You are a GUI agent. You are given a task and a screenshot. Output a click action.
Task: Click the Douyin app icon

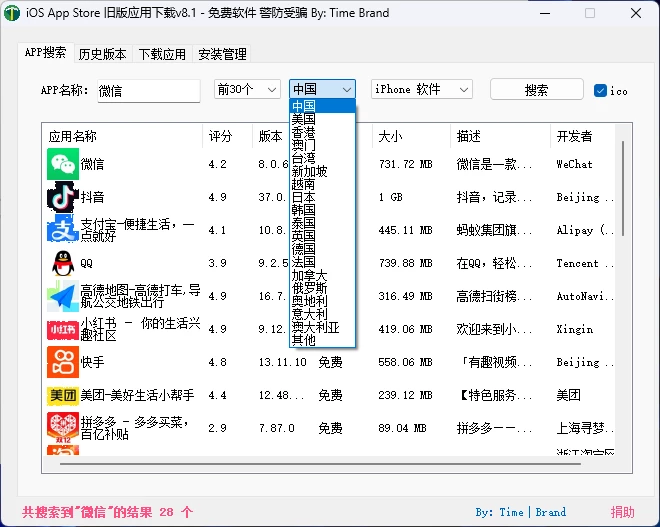click(x=63, y=197)
